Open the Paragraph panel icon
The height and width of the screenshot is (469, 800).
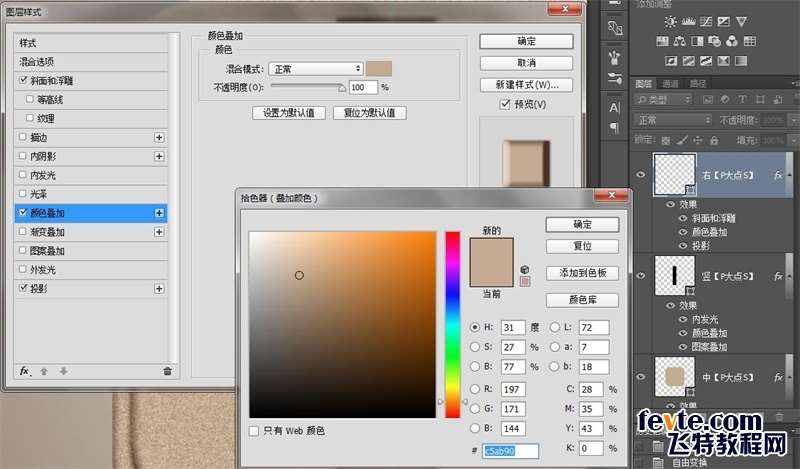[615, 127]
